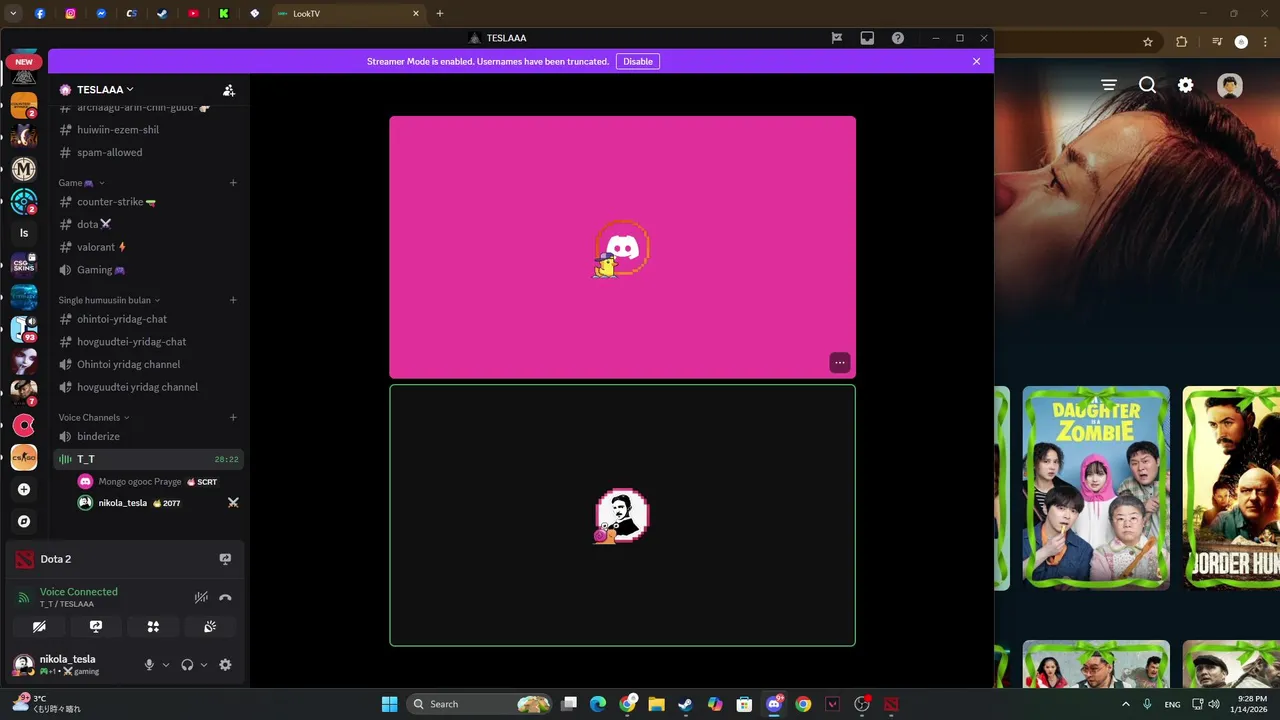The height and width of the screenshot is (720, 1280).
Task: Turn on camera in voice panel
Action: [39, 626]
